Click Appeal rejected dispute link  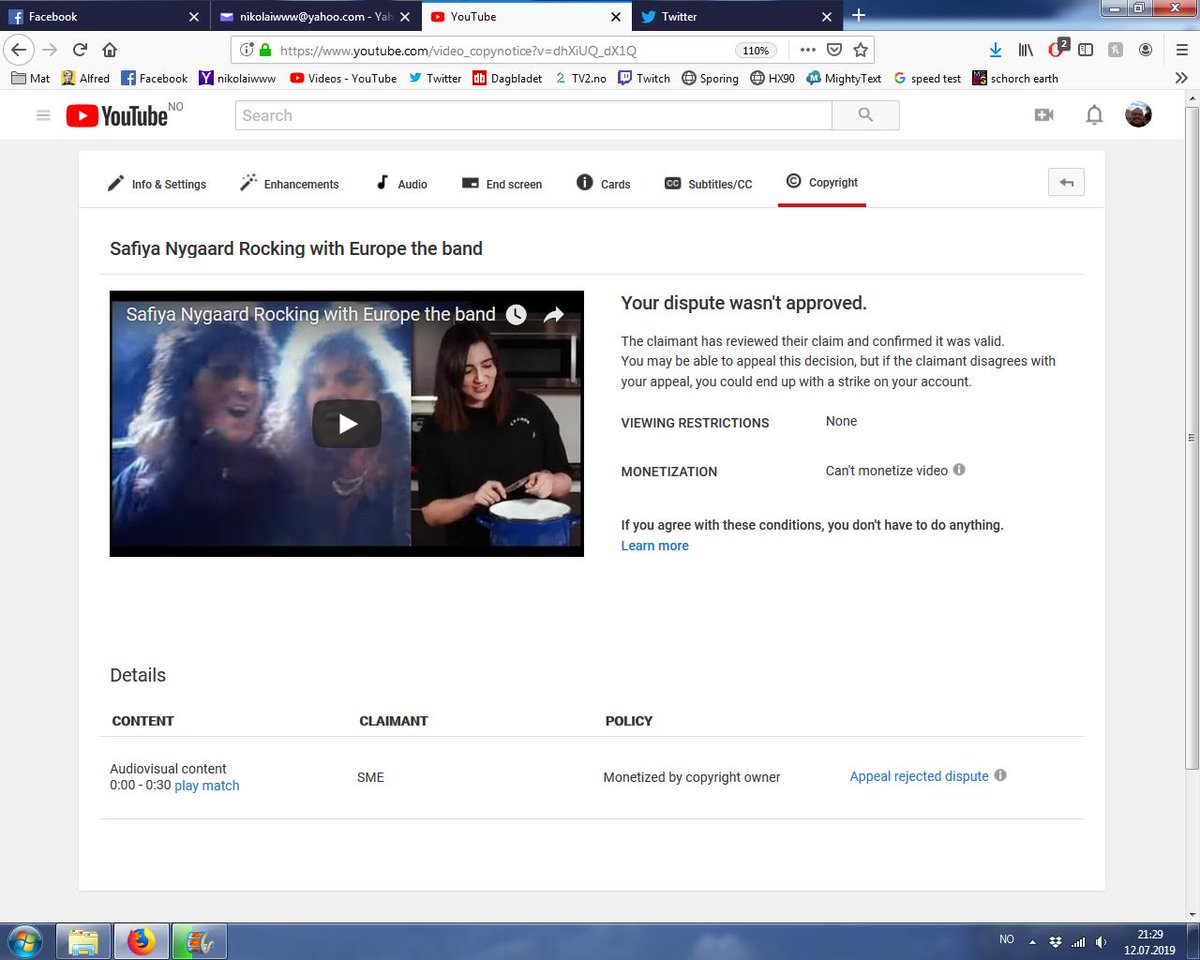point(919,776)
